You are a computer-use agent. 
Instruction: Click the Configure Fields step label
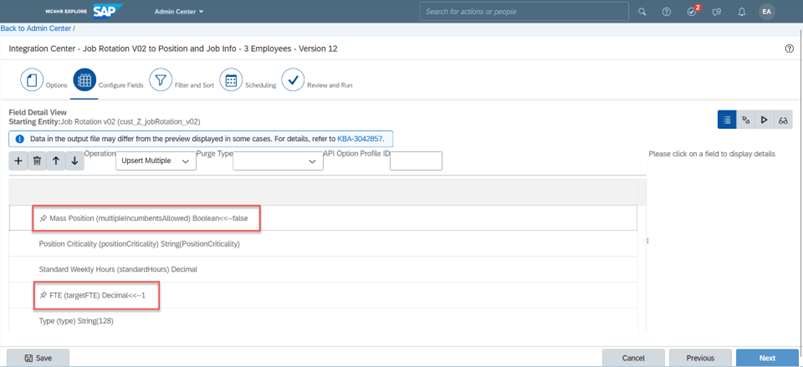121,85
